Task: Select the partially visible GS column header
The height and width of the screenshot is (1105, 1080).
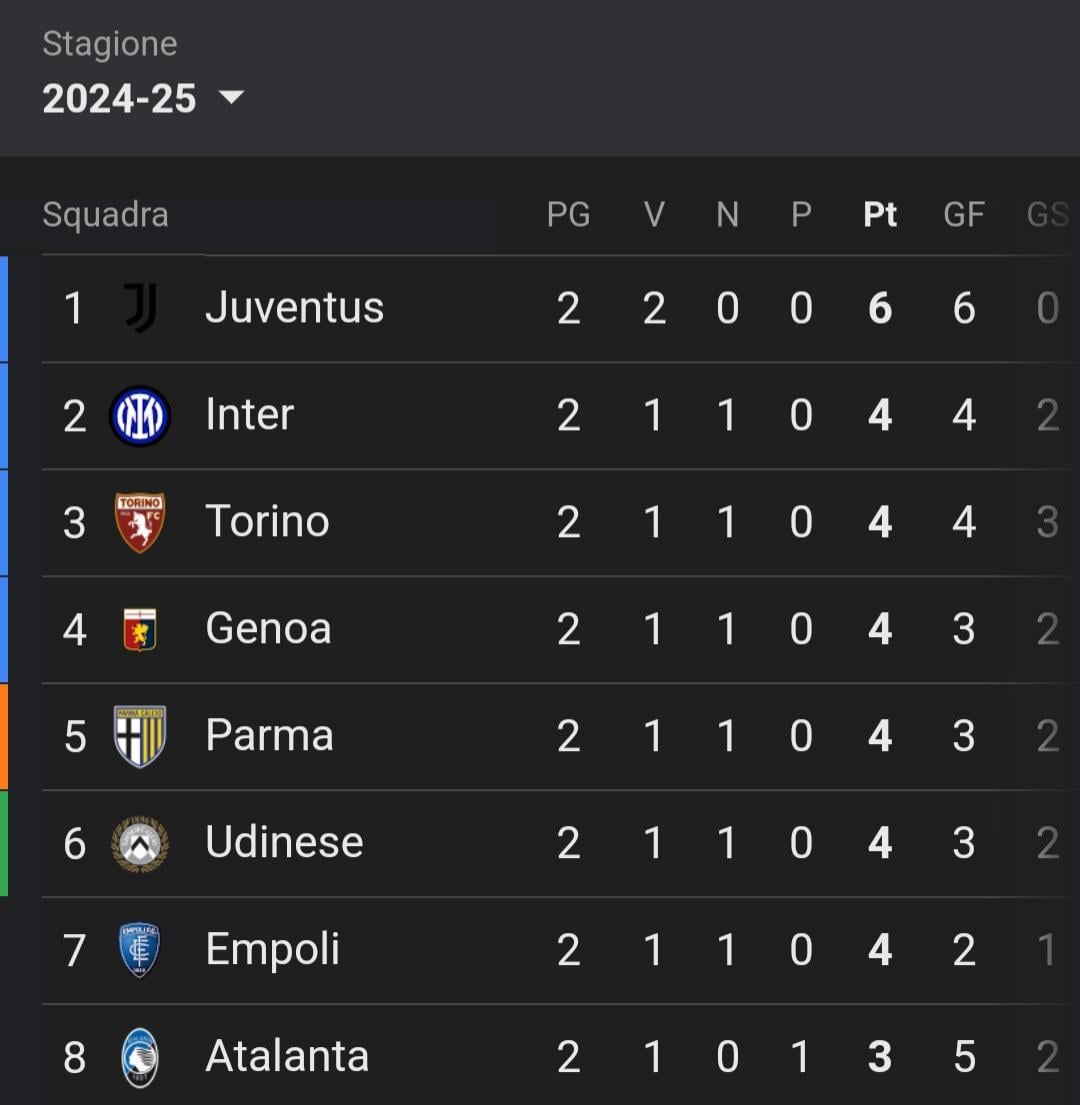Action: pyautogui.click(x=1048, y=214)
